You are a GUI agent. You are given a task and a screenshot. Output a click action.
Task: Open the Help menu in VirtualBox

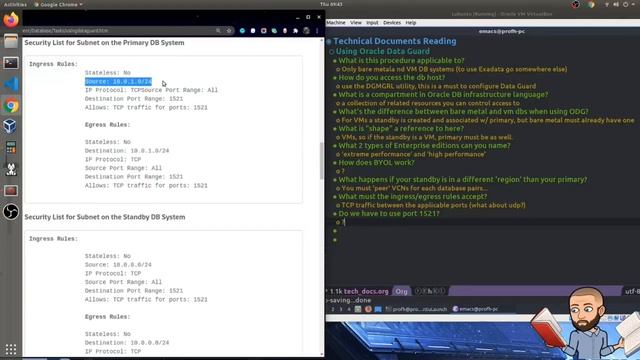click(411, 23)
